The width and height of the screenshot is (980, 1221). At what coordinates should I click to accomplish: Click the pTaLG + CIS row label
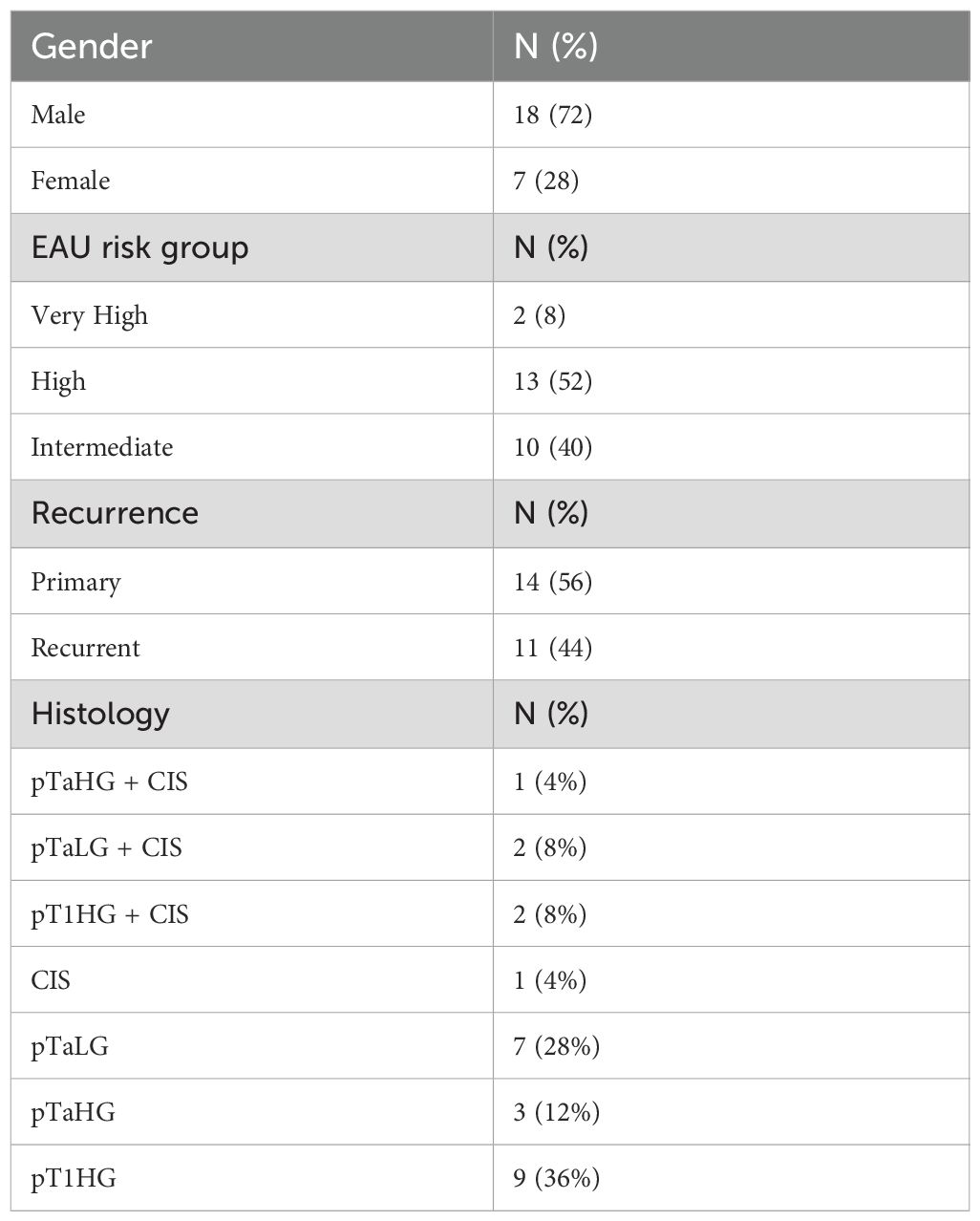point(107,847)
